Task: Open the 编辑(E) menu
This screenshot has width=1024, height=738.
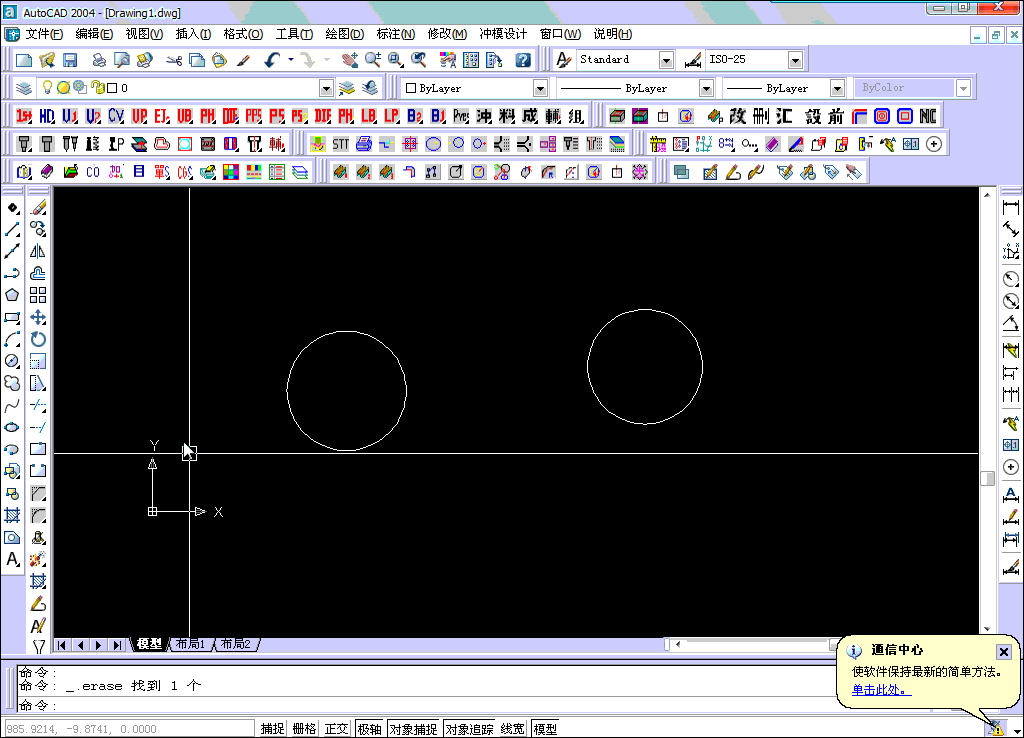Action: pyautogui.click(x=94, y=34)
